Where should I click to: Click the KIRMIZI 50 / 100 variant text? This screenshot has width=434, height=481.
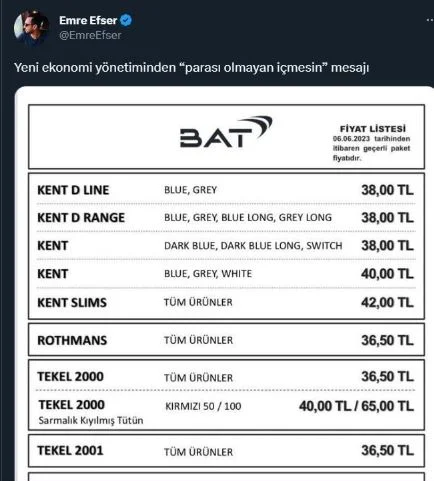pyautogui.click(x=203, y=406)
